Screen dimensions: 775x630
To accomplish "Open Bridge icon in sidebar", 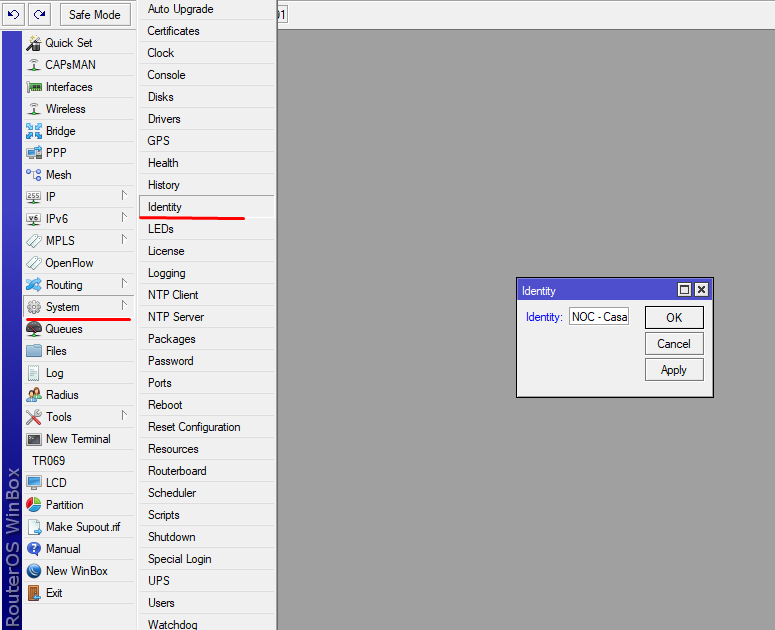I will tap(34, 131).
